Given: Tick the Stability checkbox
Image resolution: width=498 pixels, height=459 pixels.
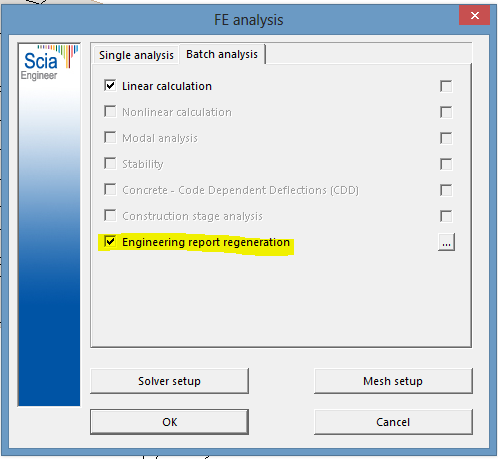Looking at the screenshot, I should click(110, 164).
